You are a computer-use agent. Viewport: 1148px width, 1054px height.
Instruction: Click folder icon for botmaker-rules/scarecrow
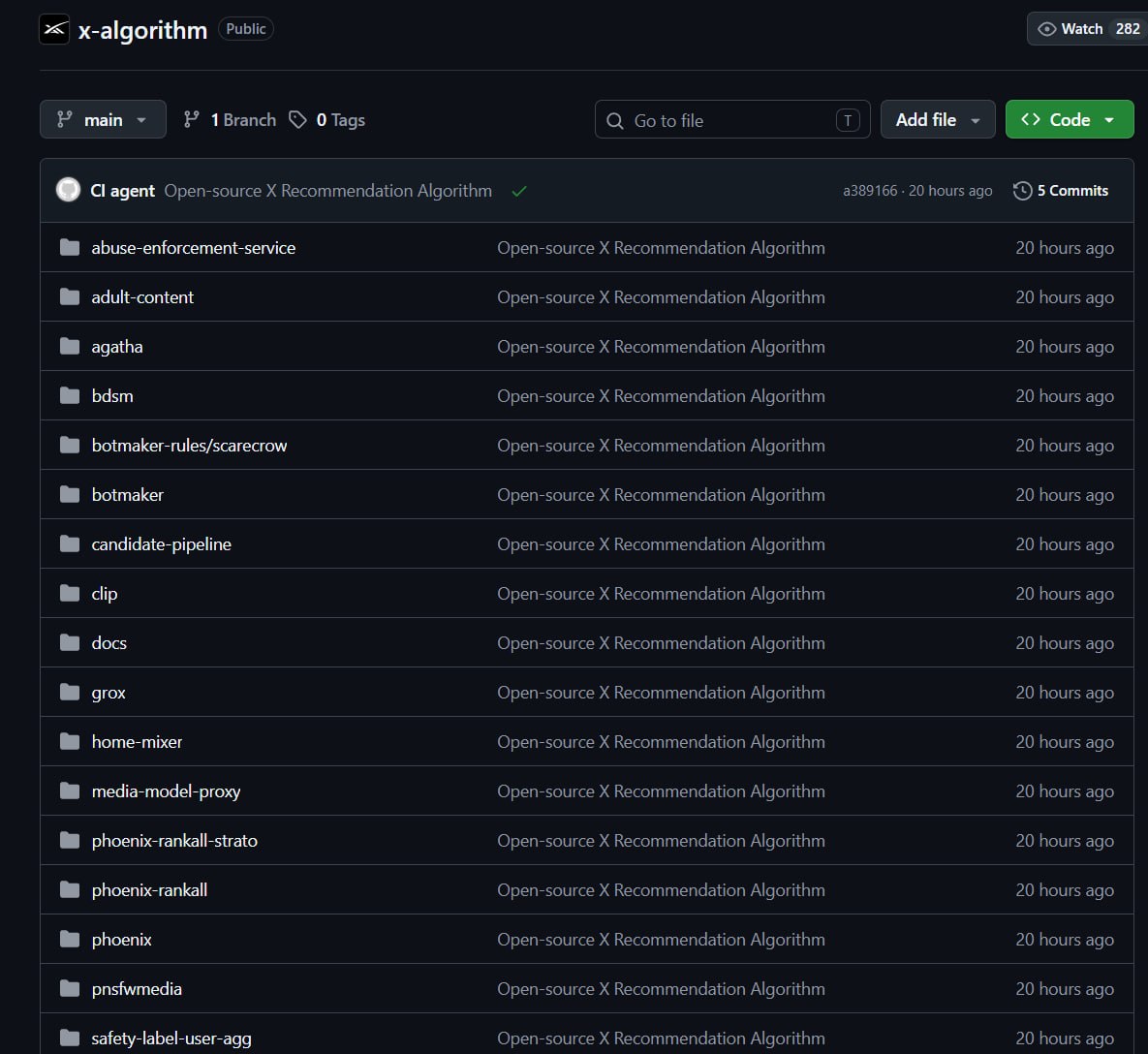click(70, 445)
